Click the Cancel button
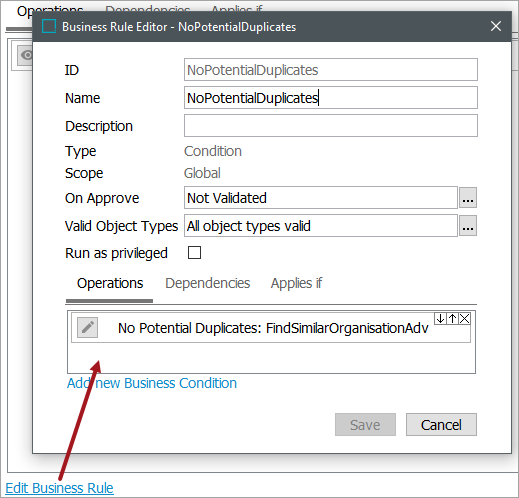This screenshot has width=519, height=498. [441, 425]
